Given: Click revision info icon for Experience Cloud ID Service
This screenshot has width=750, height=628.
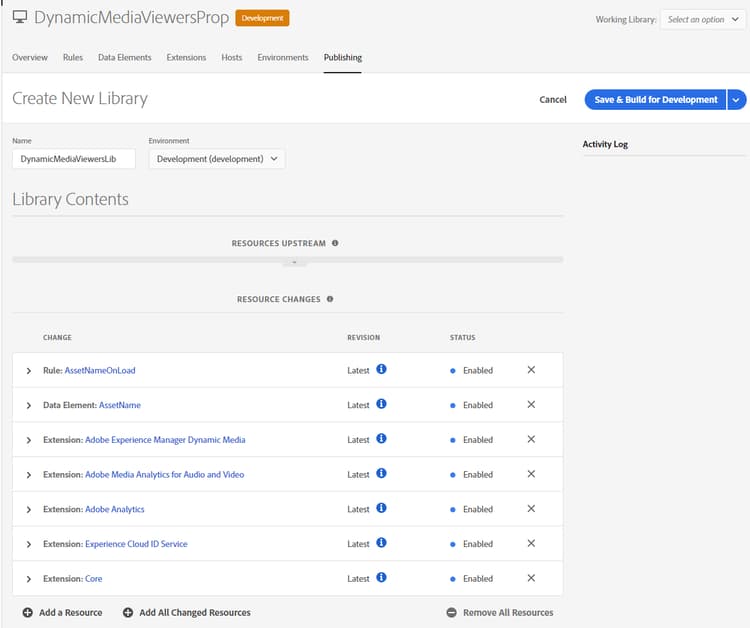Looking at the screenshot, I should tap(381, 543).
